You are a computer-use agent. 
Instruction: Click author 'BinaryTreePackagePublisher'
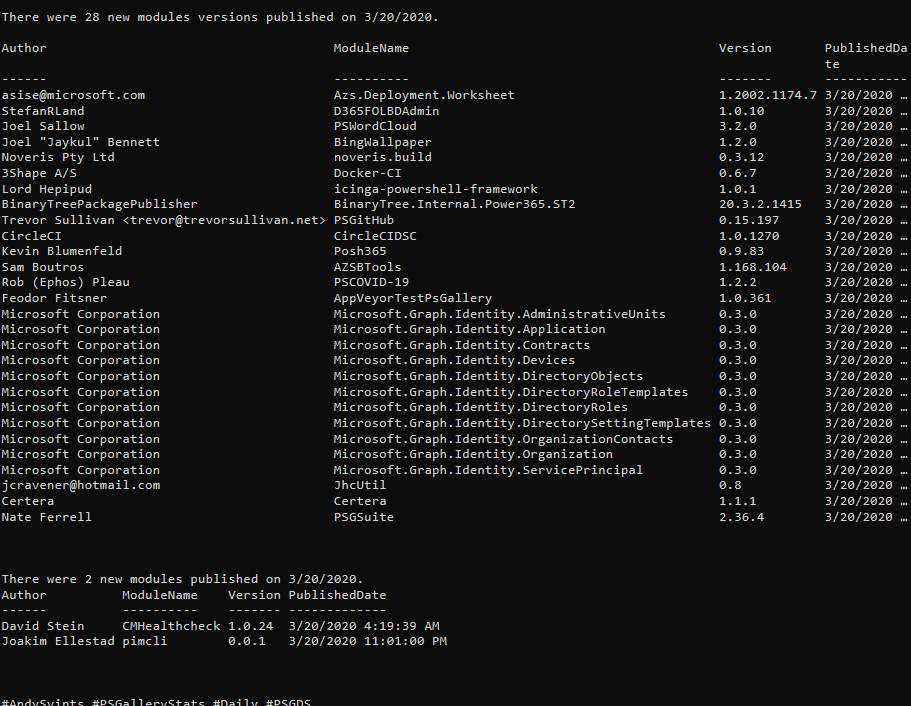coord(99,205)
